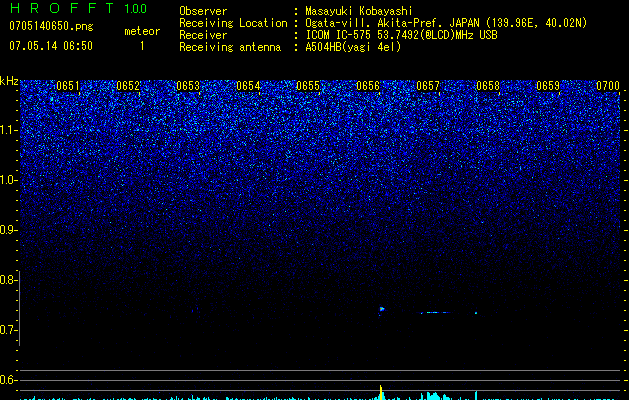Image resolution: width=629 pixels, height=400 pixels.
Task: Click the meteor count label
Action: pyautogui.click(x=142, y=31)
